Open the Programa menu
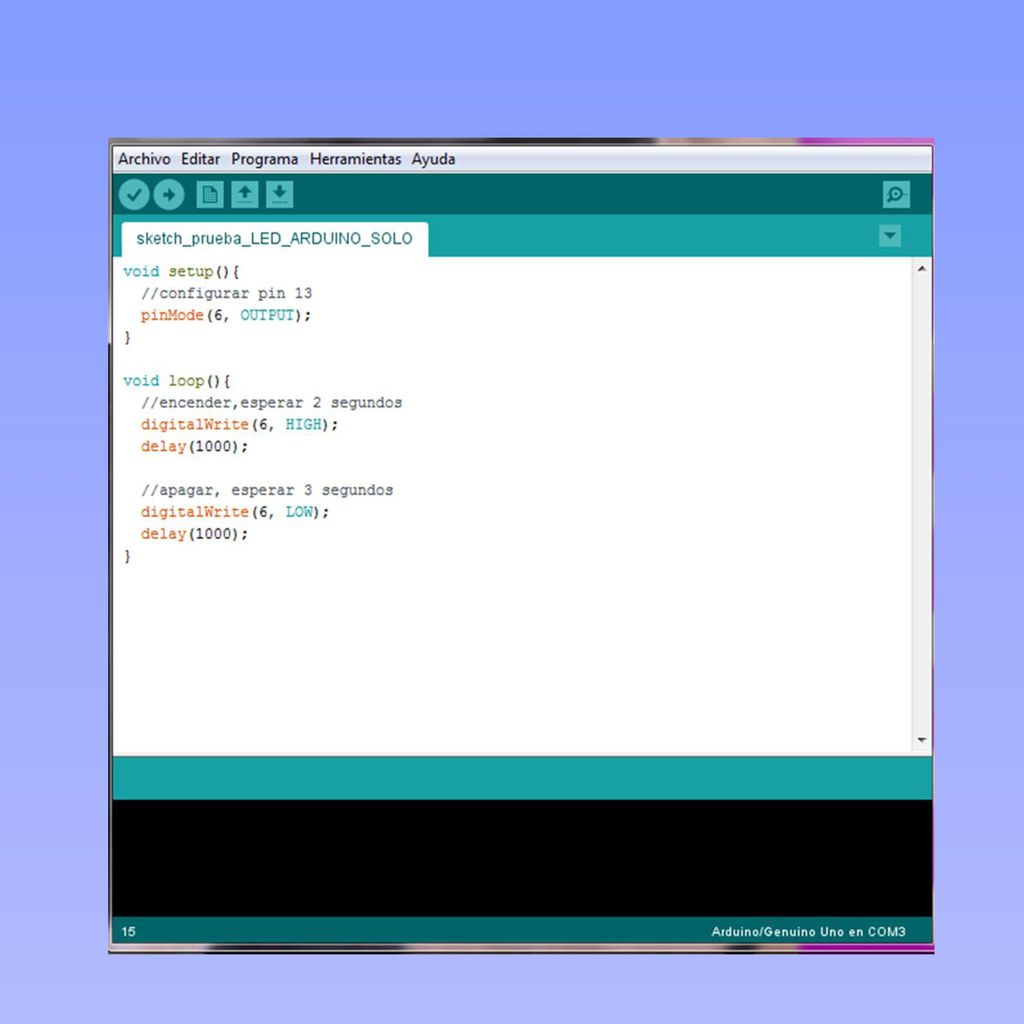The height and width of the screenshot is (1024, 1024). click(x=264, y=159)
